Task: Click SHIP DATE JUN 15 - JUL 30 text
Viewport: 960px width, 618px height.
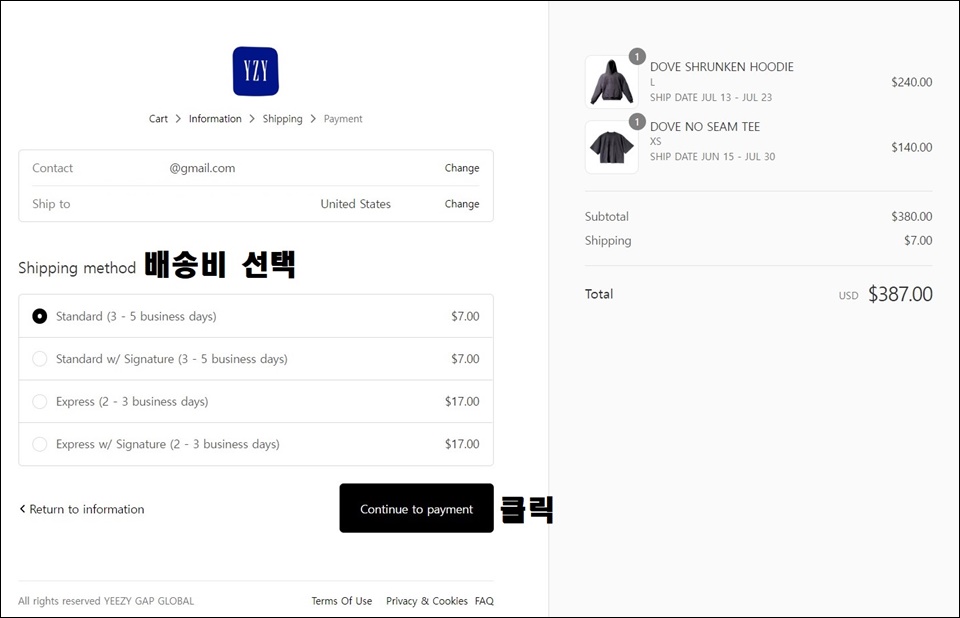Action: (x=713, y=157)
